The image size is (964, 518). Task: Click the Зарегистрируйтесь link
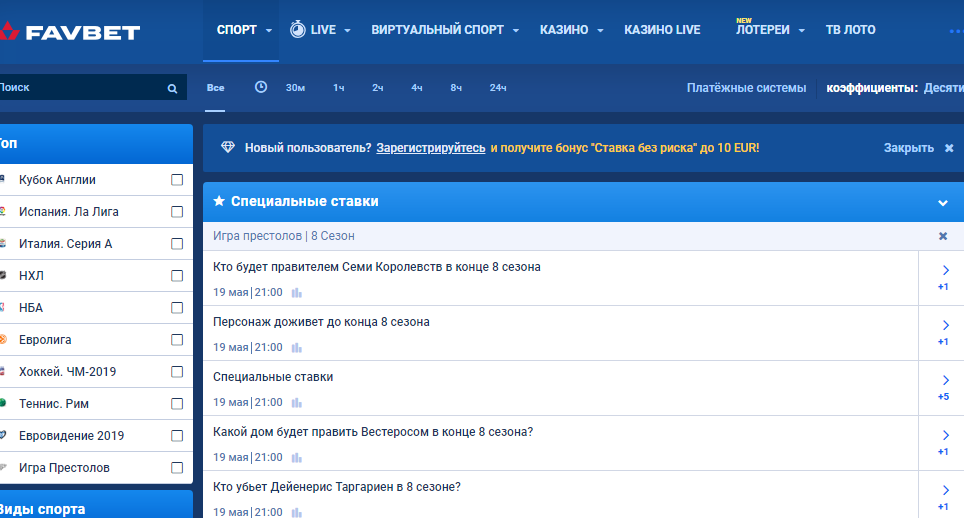(x=431, y=148)
